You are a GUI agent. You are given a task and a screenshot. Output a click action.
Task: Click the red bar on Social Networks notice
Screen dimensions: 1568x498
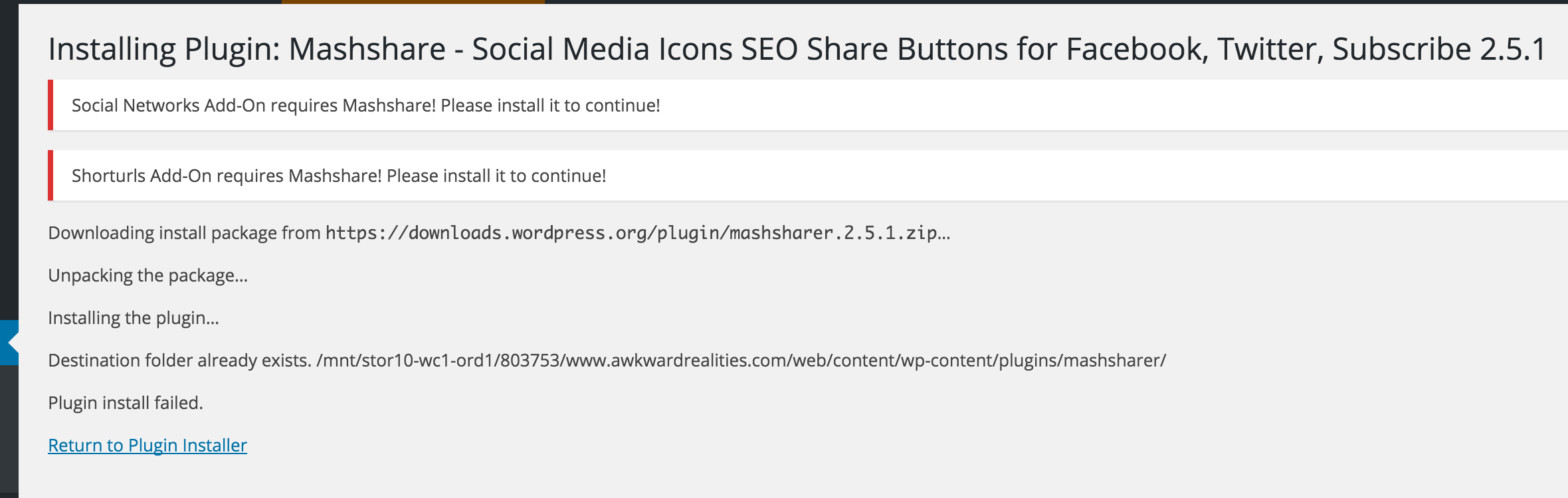(50, 105)
